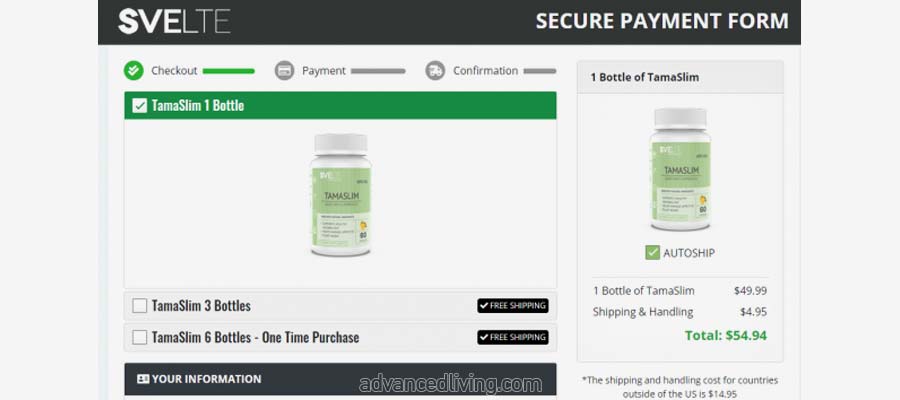Image resolution: width=900 pixels, height=400 pixels.
Task: Expand TamaSlim 6 Bottles - One Time Purchase row
Action: (x=340, y=337)
